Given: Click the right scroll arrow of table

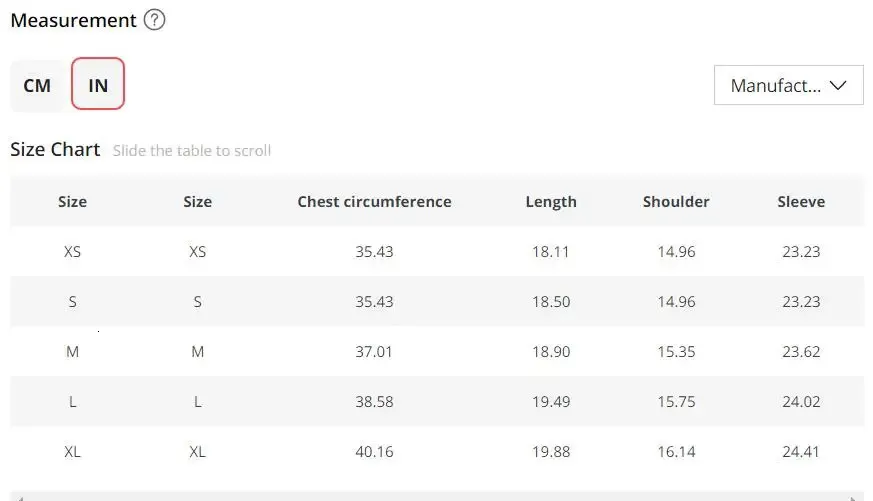Looking at the screenshot, I should pos(854,498).
